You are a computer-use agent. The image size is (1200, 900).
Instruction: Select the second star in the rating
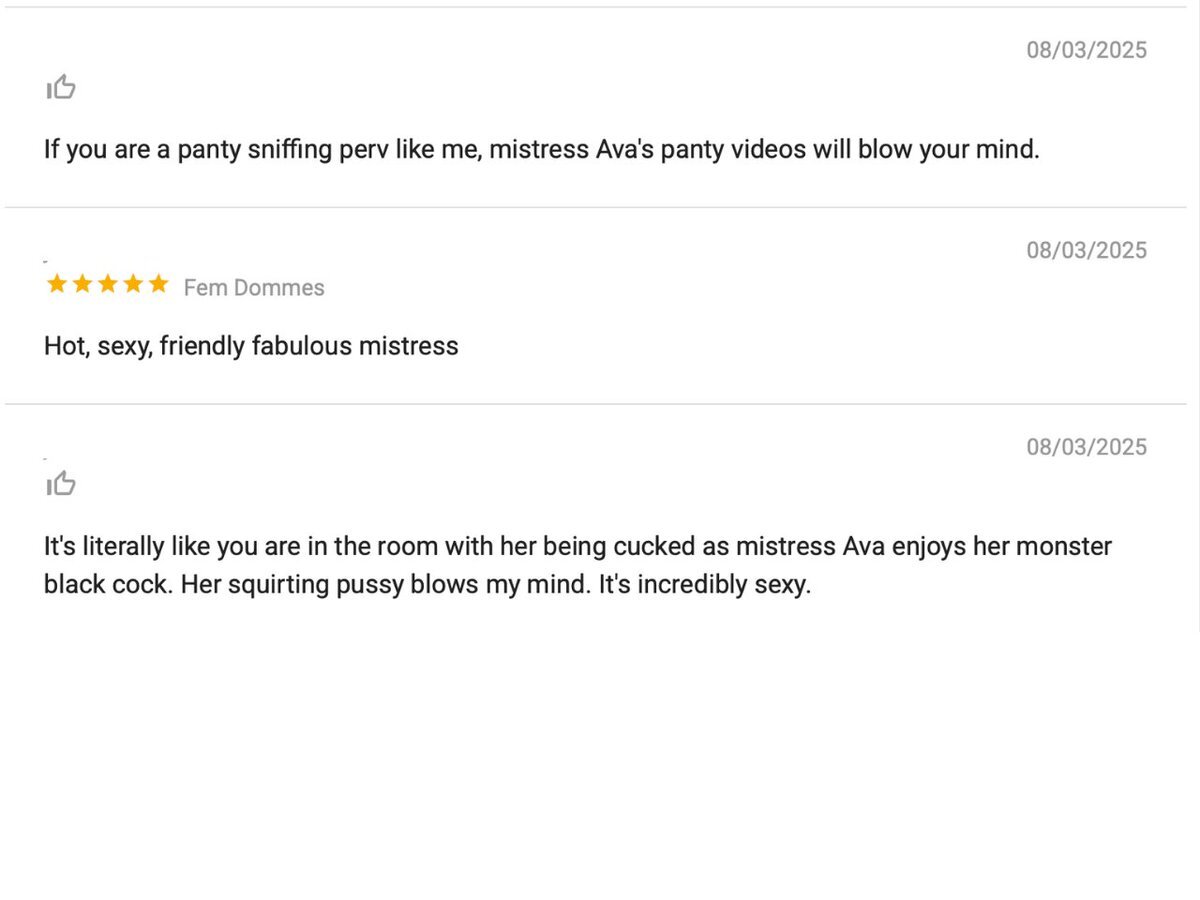[82, 285]
